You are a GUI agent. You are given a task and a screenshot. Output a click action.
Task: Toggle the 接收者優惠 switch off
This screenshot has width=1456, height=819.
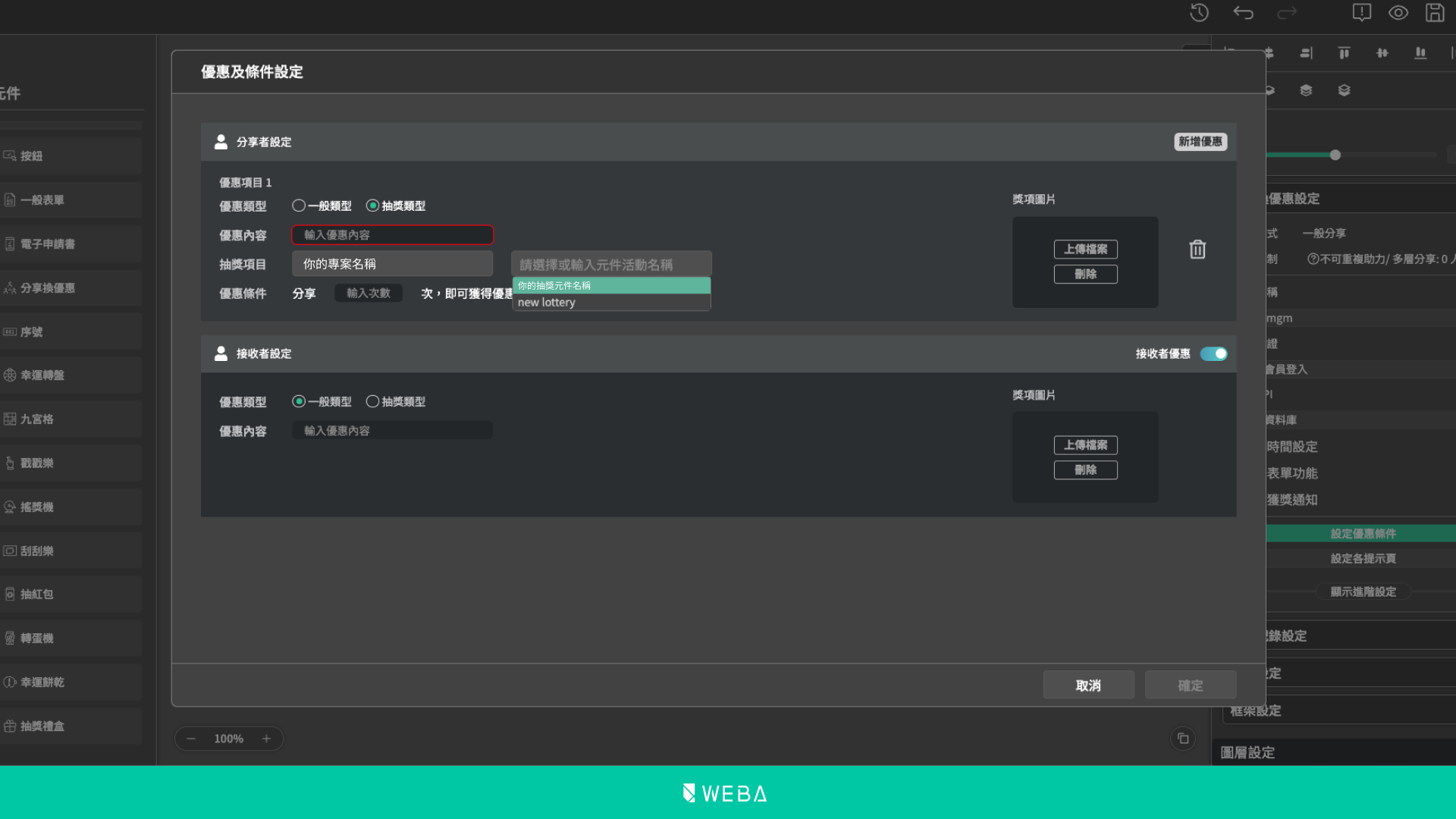click(x=1213, y=354)
